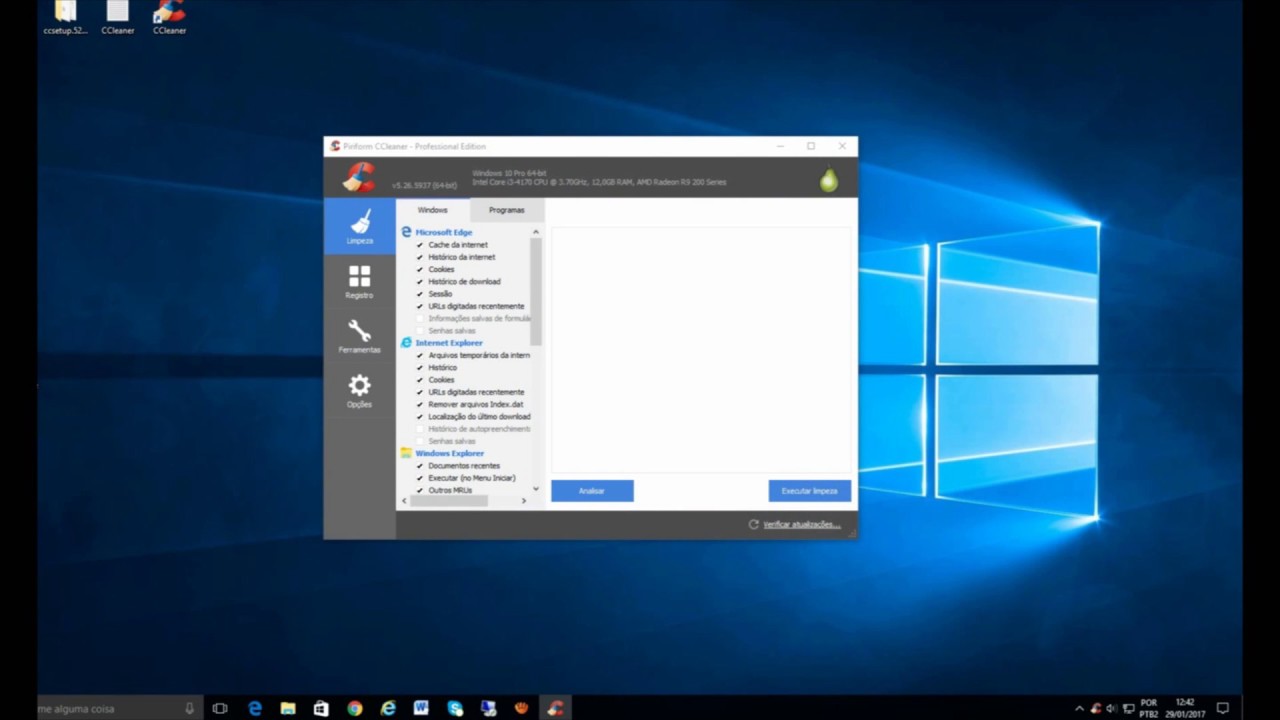Image resolution: width=1280 pixels, height=720 pixels.
Task: Uncheck Histórico de download
Action: coord(420,282)
